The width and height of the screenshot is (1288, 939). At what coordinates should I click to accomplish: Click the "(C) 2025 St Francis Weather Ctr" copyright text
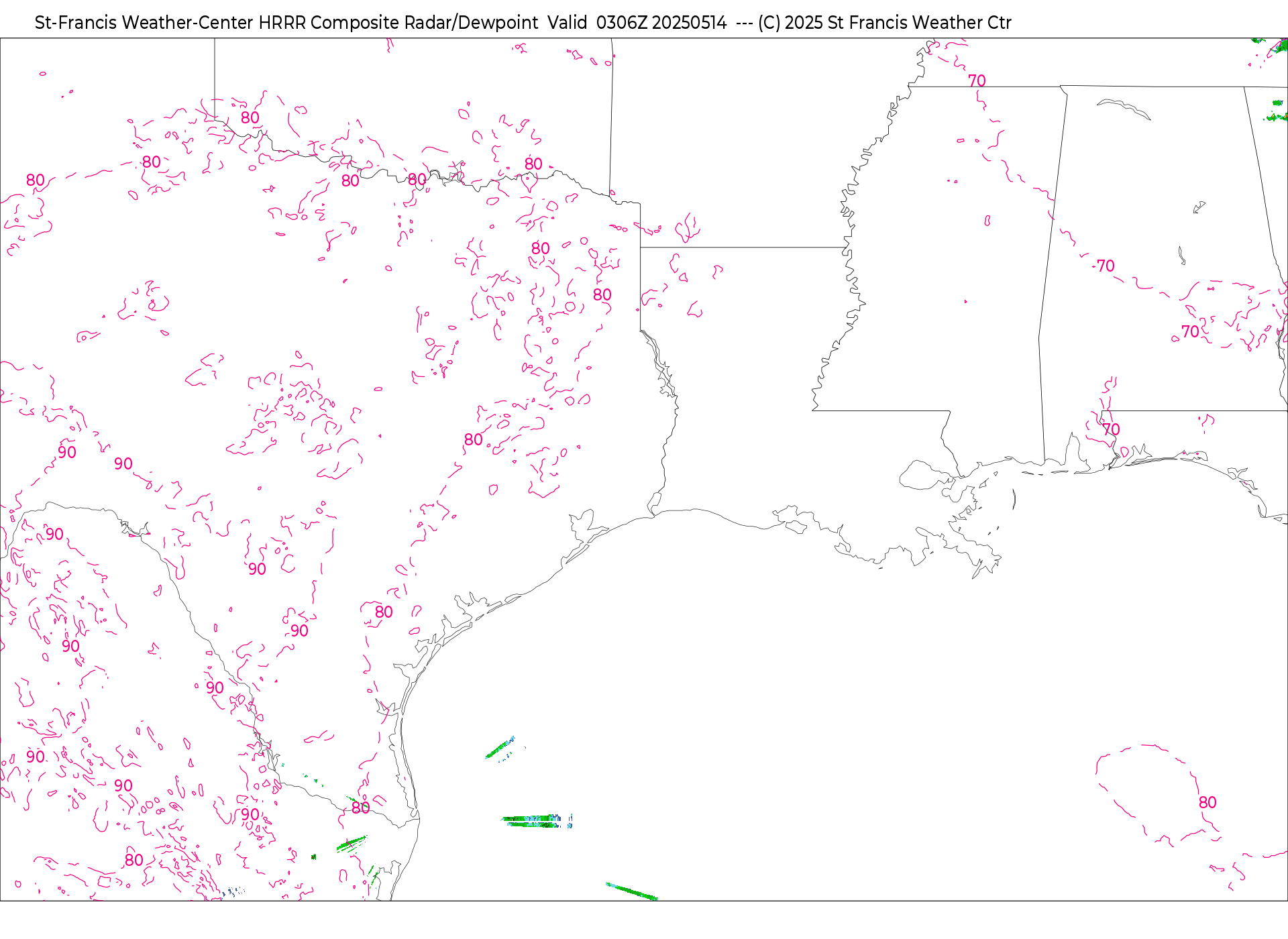click(x=884, y=23)
